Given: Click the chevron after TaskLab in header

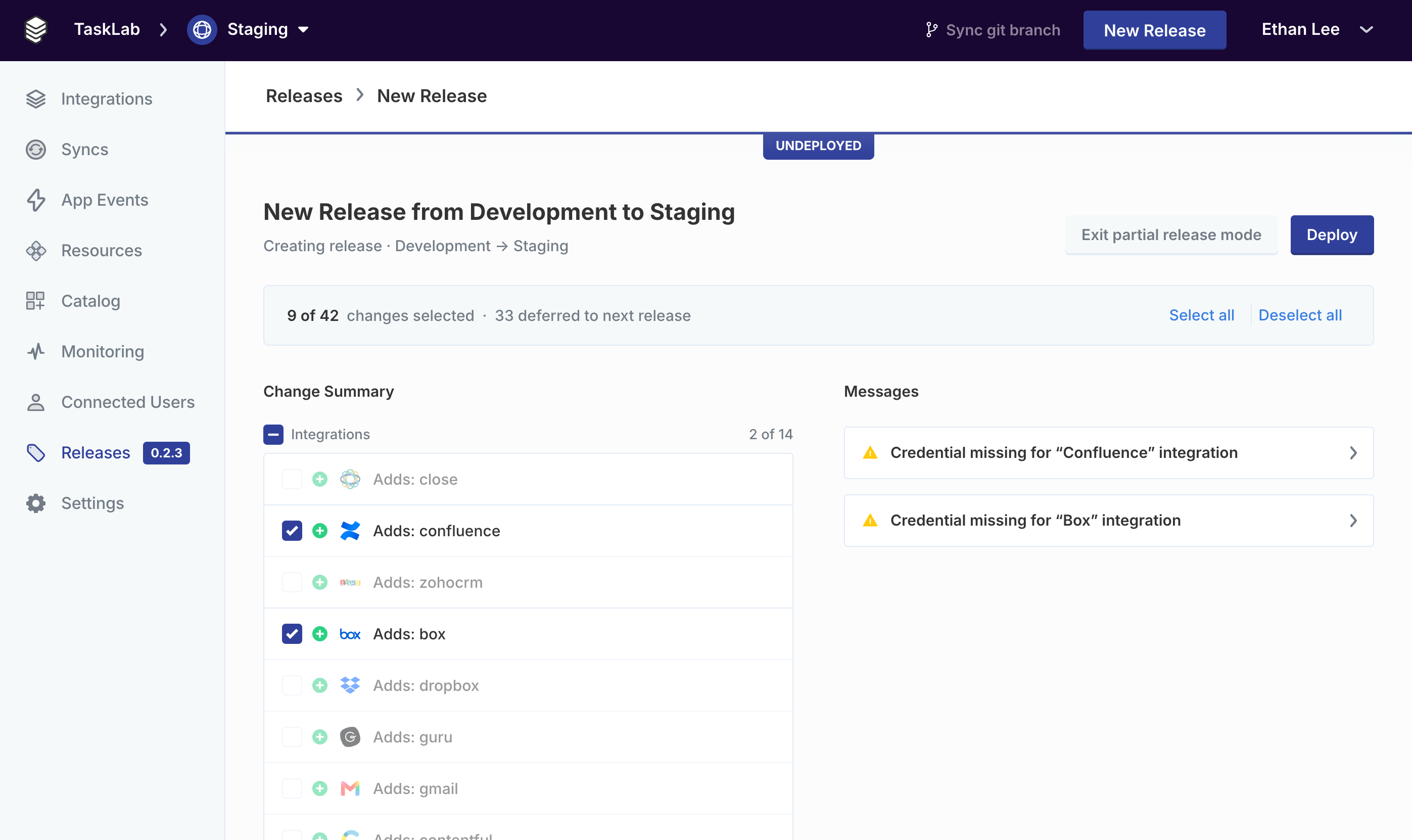Looking at the screenshot, I should [164, 30].
